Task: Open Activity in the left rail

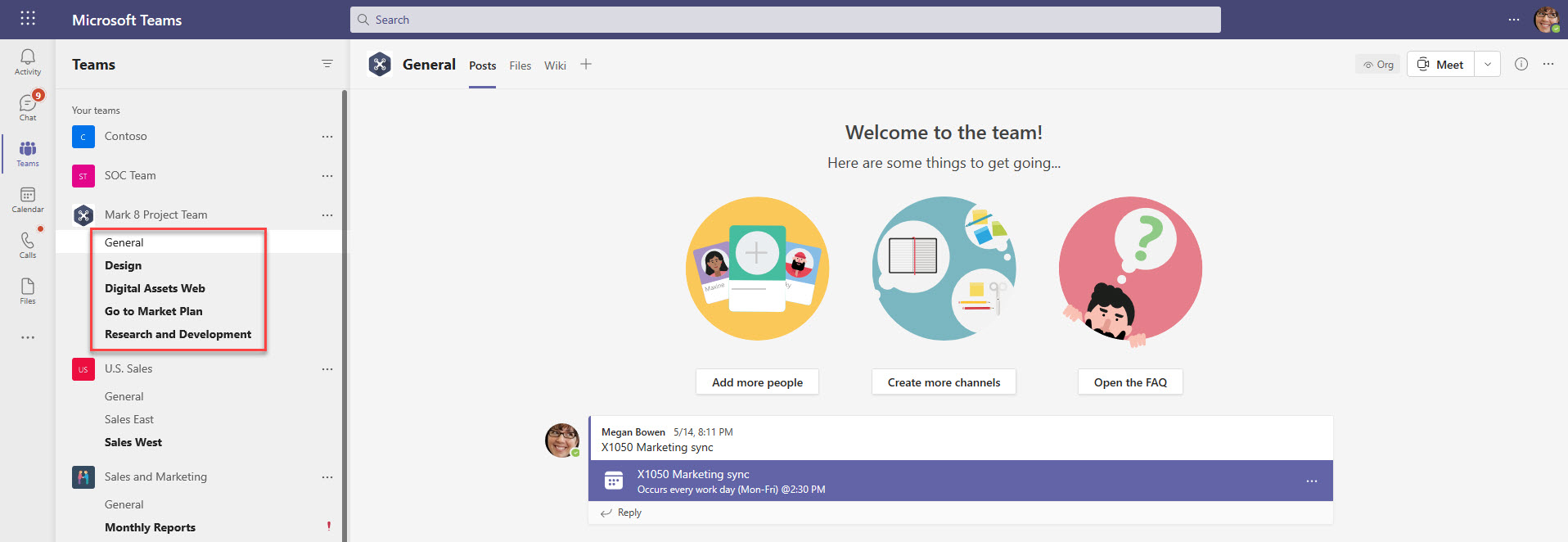Action: (28, 61)
